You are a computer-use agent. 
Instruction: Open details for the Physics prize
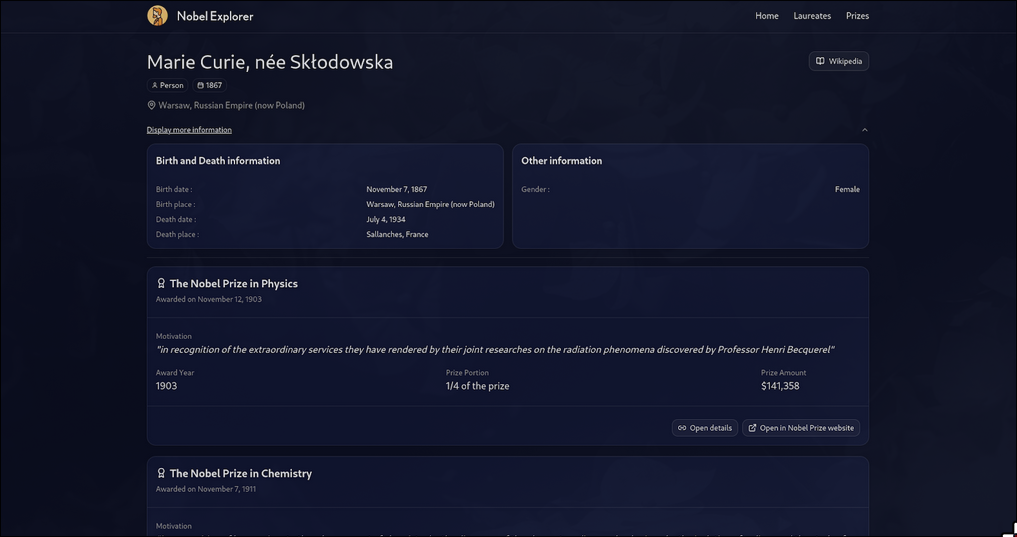click(x=704, y=428)
